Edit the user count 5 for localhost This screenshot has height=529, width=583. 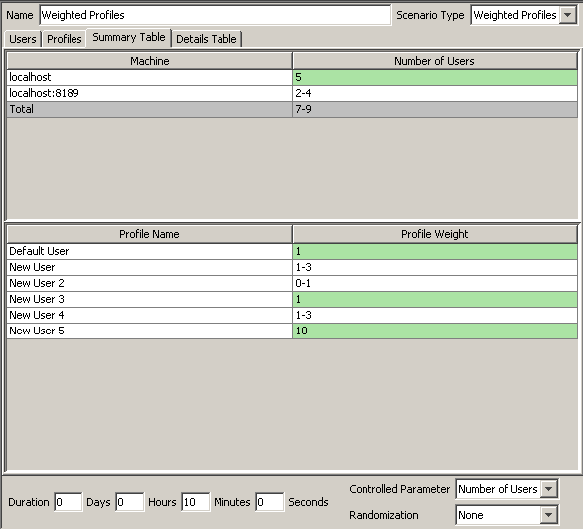(435, 77)
